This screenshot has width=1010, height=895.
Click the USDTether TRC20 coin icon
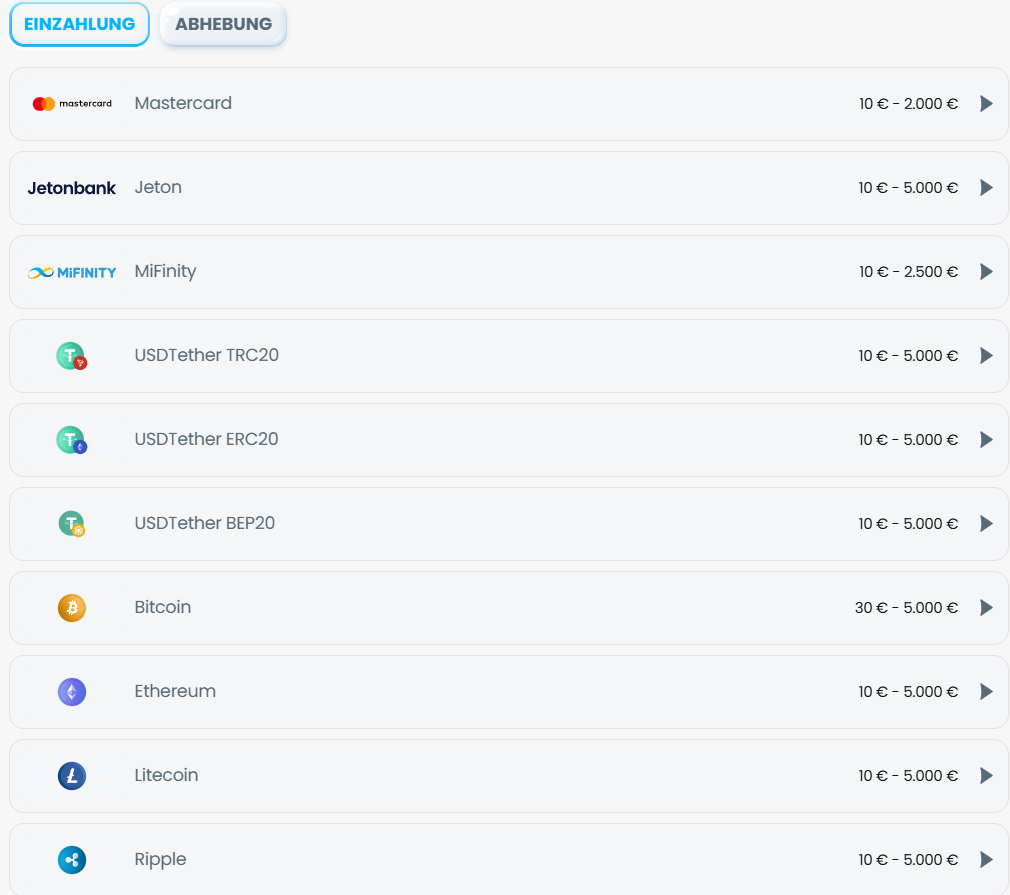click(x=71, y=356)
